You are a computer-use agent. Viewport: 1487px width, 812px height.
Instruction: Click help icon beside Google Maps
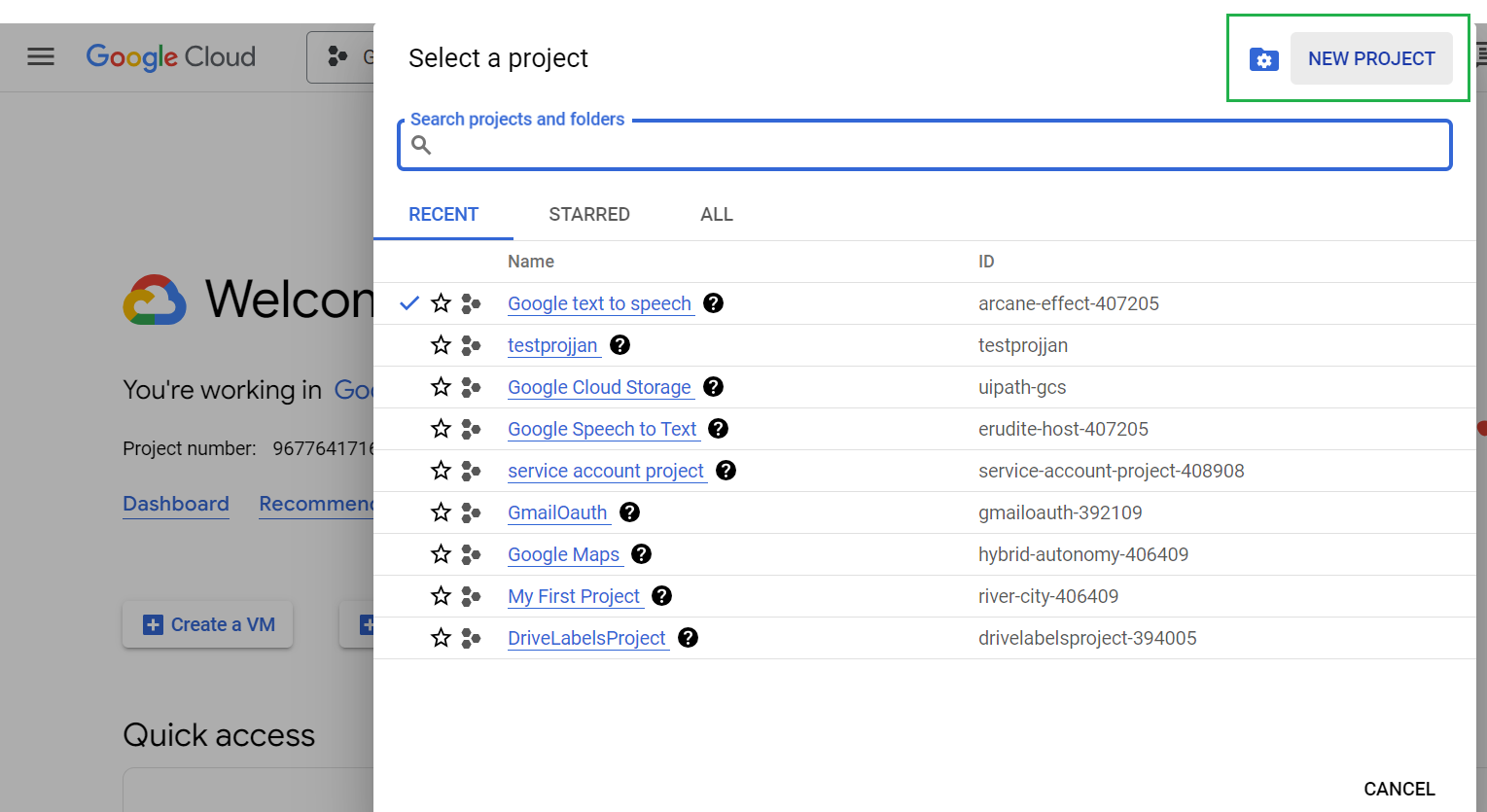click(641, 554)
